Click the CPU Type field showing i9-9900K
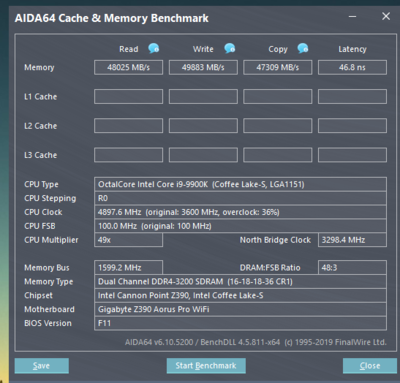 [240, 184]
